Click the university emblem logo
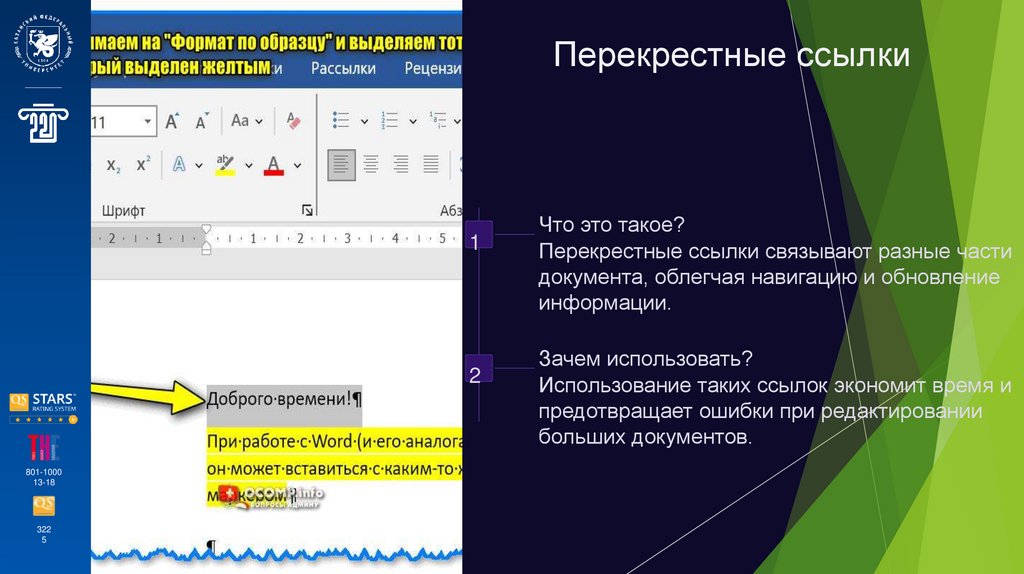 coord(43,43)
